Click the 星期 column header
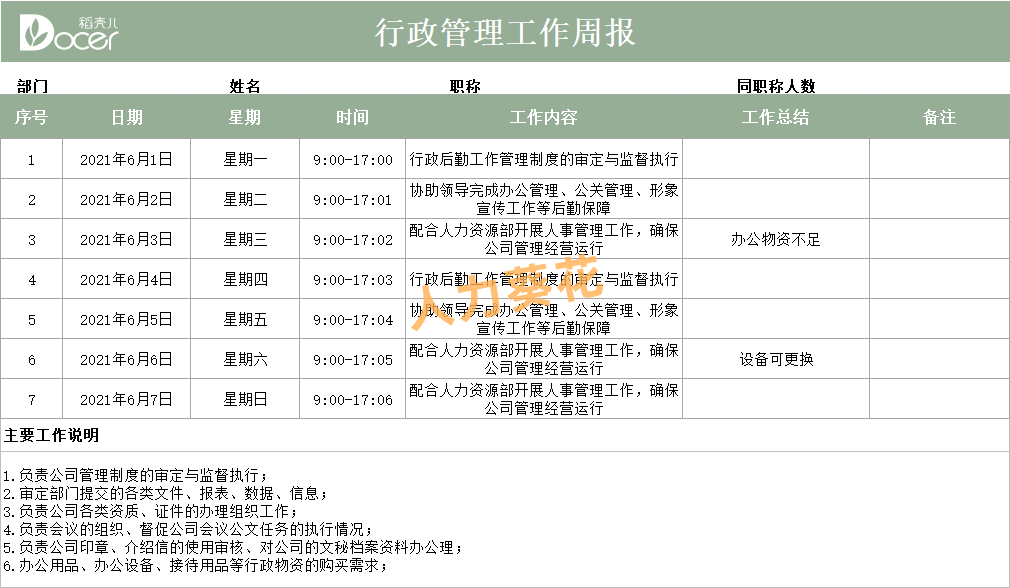The image size is (1010, 588). click(x=243, y=117)
